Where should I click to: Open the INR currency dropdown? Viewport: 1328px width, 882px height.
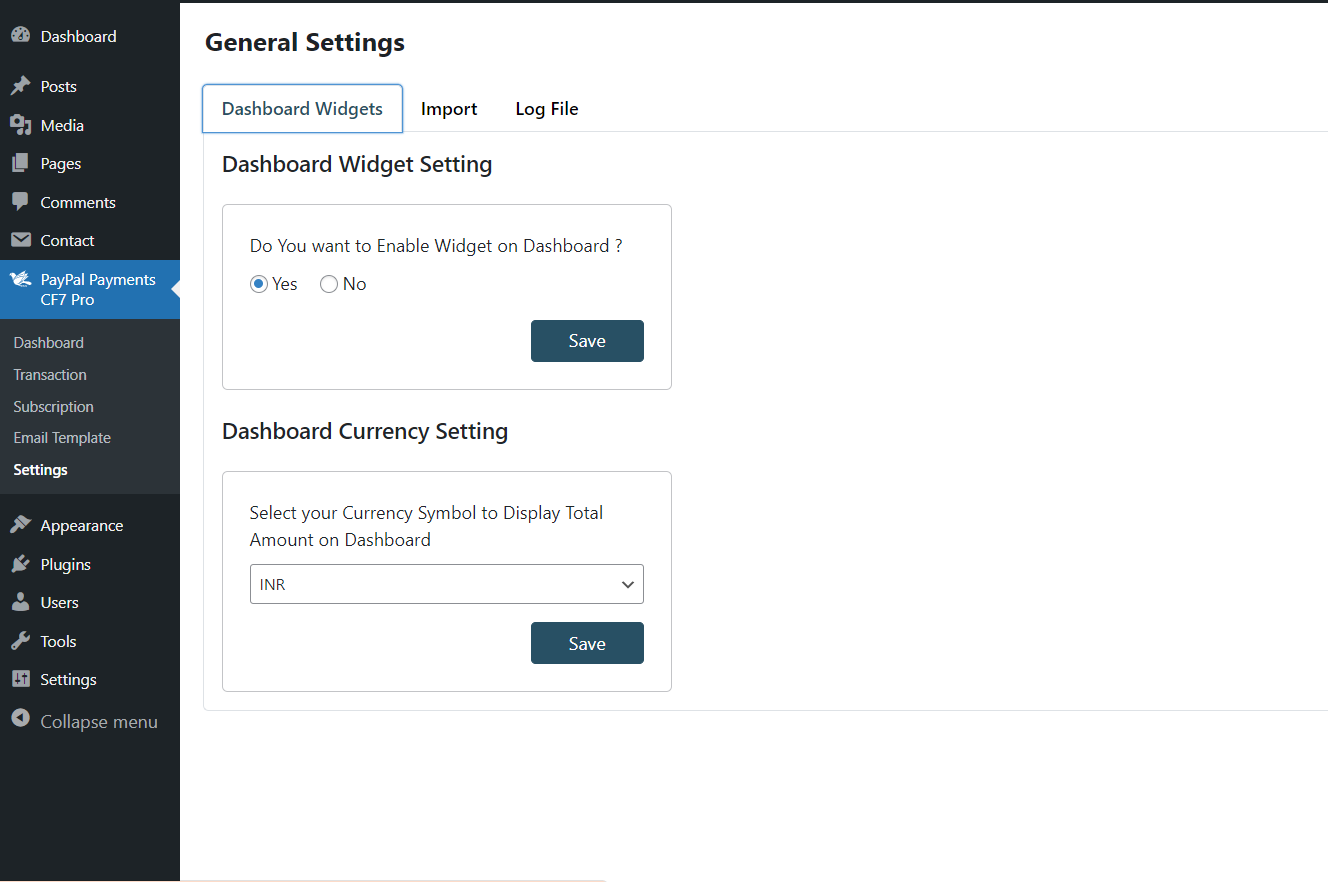(x=446, y=584)
